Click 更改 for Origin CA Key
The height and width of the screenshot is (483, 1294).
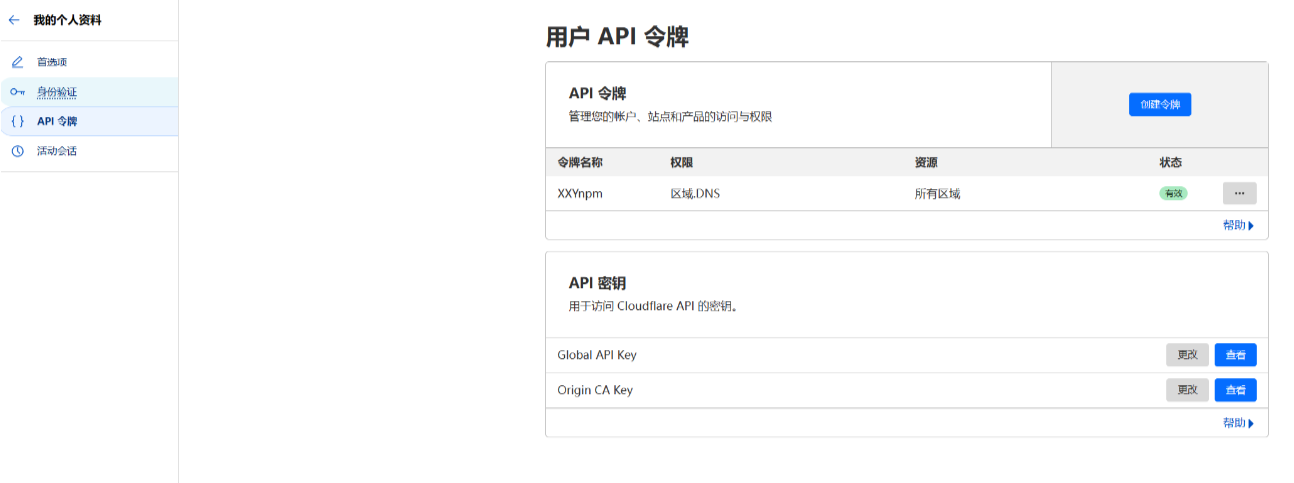(1187, 390)
